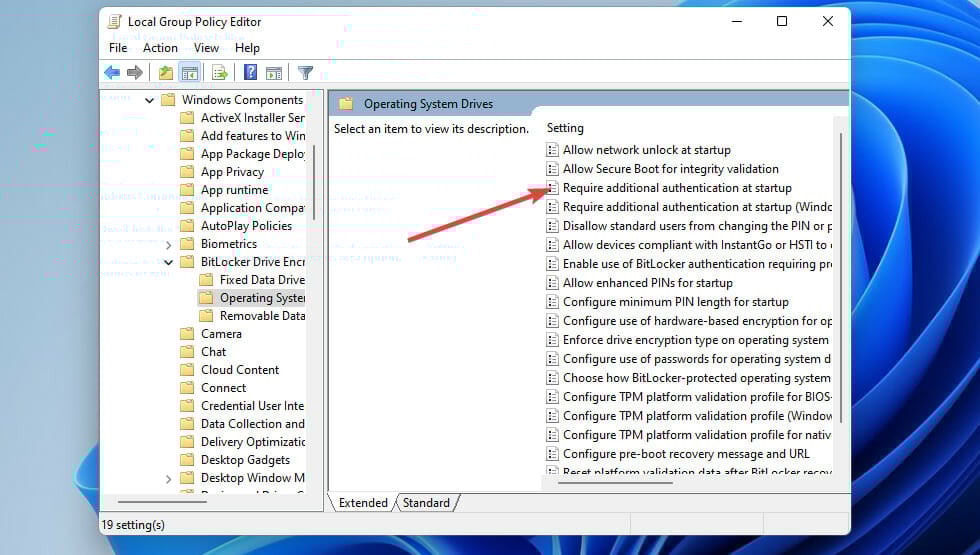This screenshot has width=980, height=555.
Task: Toggle the Show/Hide Action Pane icon
Action: point(274,72)
